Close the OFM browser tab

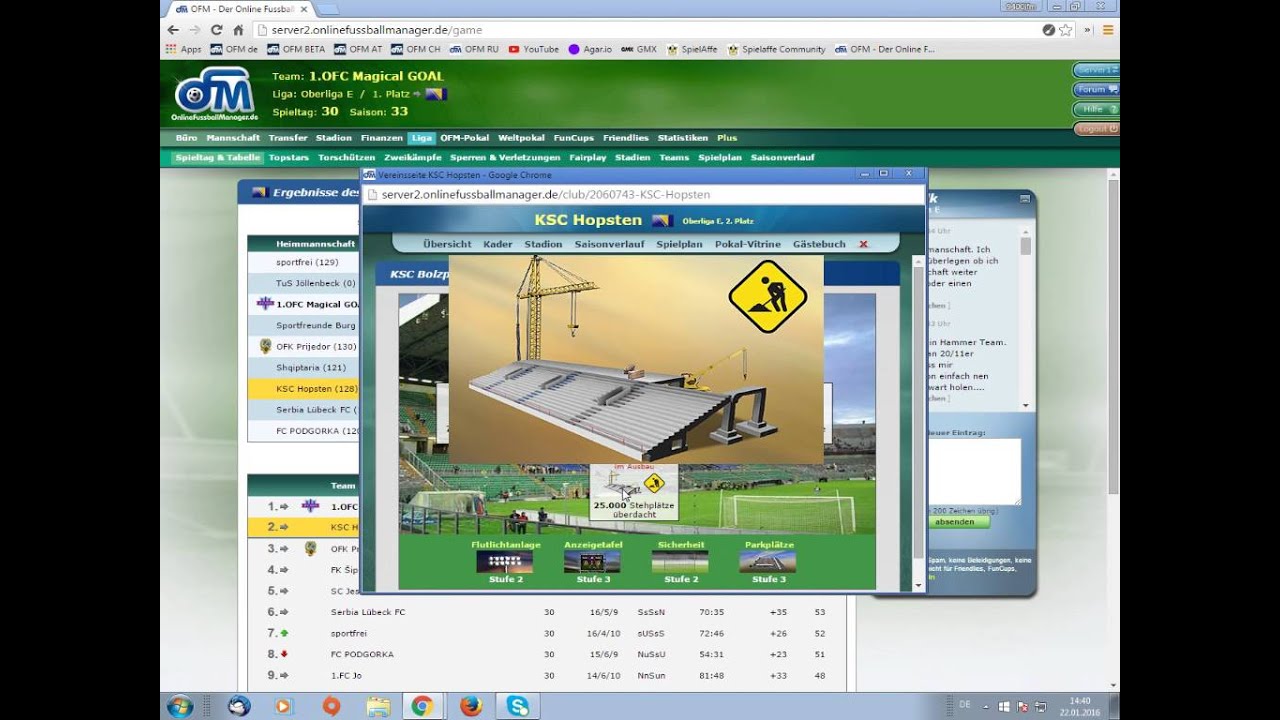tap(304, 8)
